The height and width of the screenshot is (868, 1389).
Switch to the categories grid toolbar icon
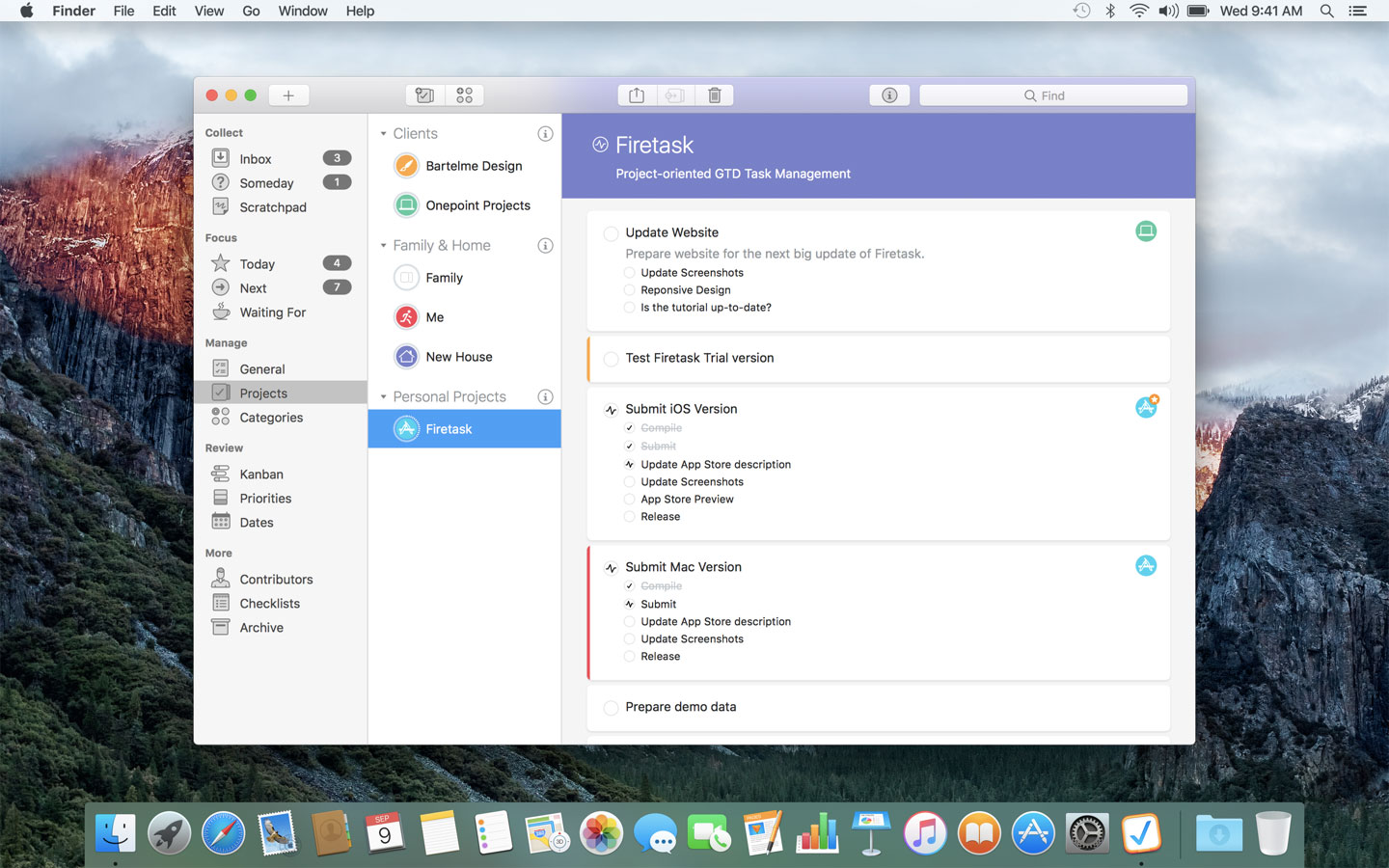click(464, 95)
